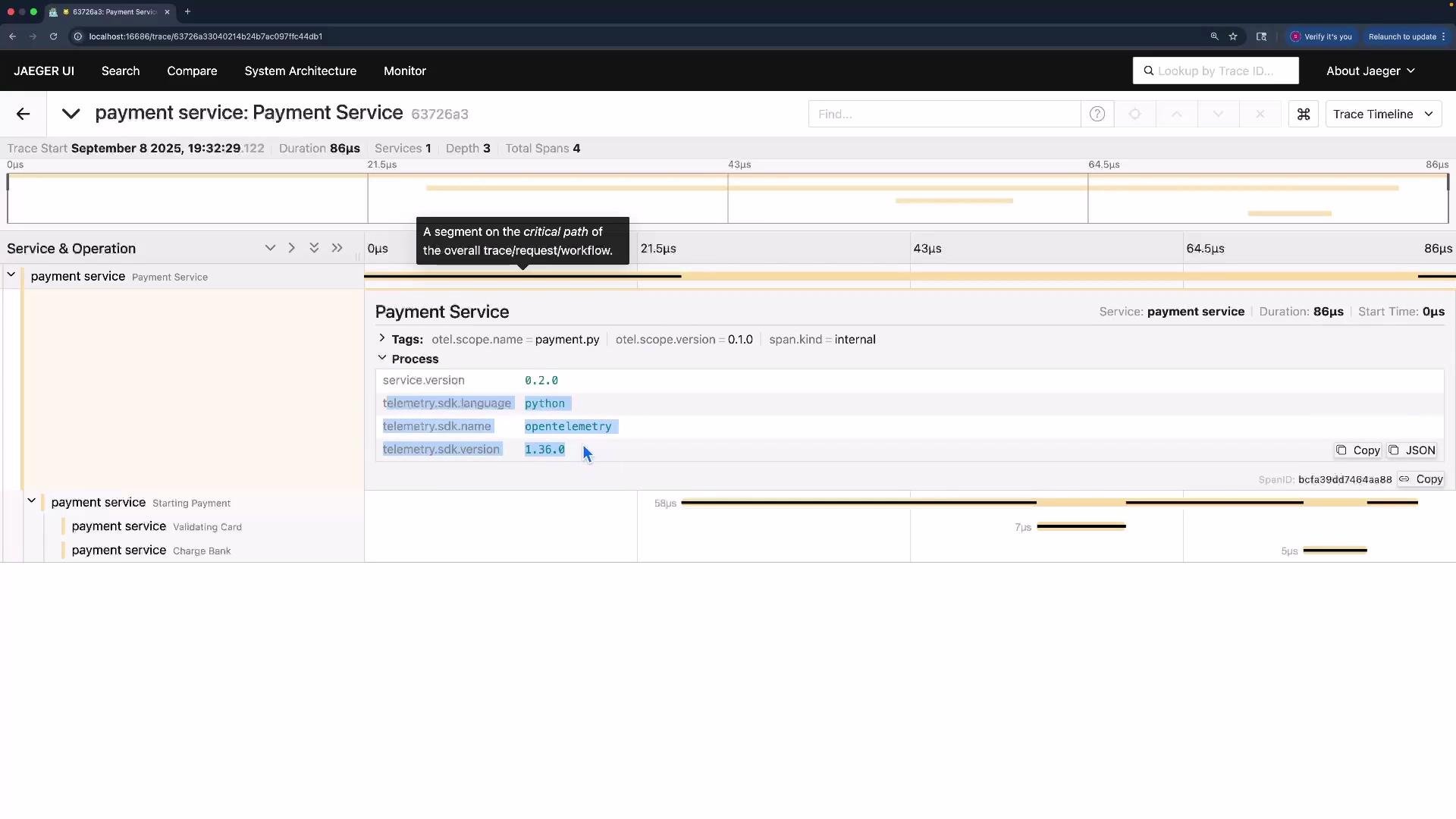
Task: Click the trace minimap overview
Action: 728,199
